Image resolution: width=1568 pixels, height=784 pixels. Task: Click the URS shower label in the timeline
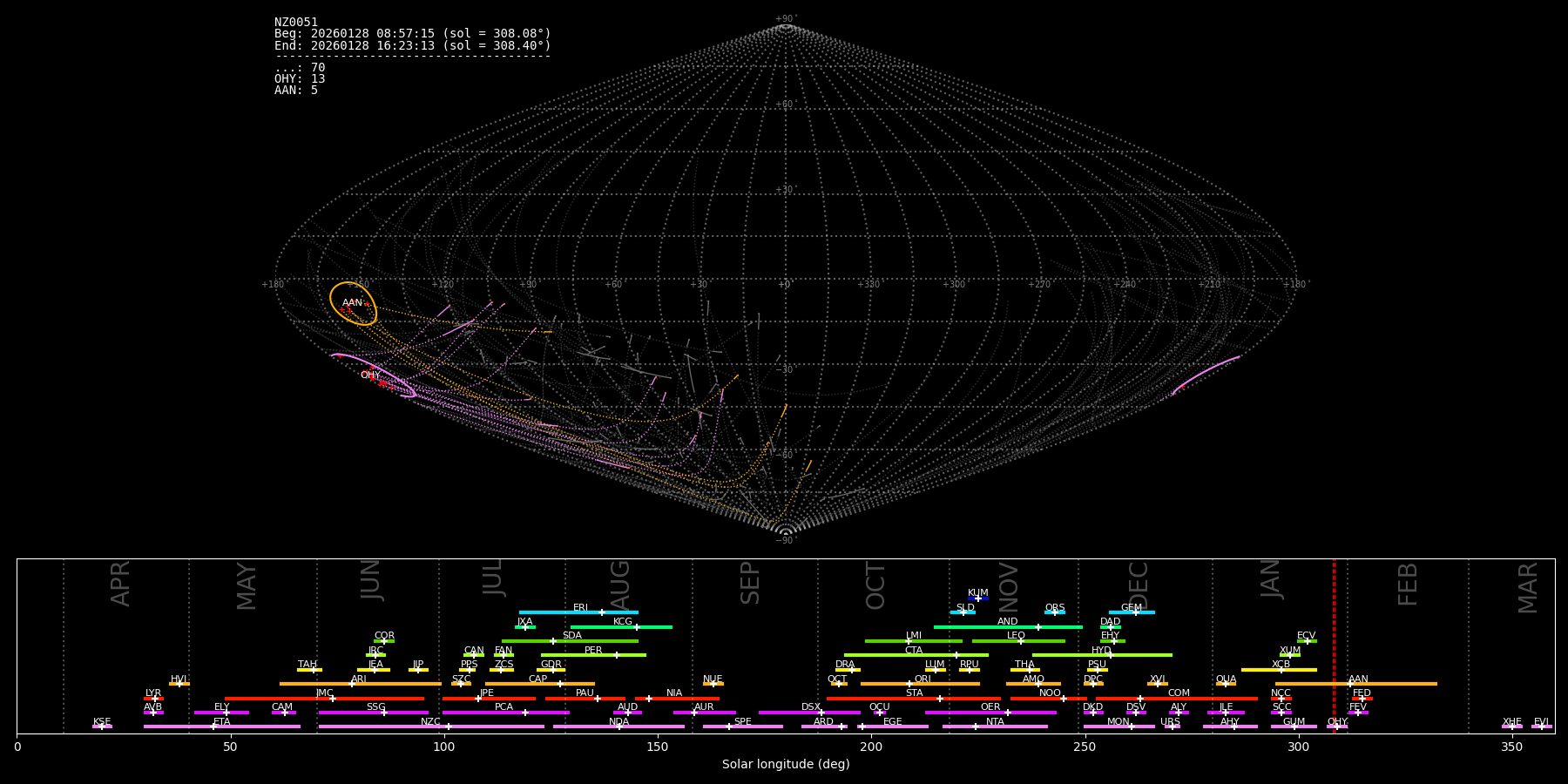1170,722
